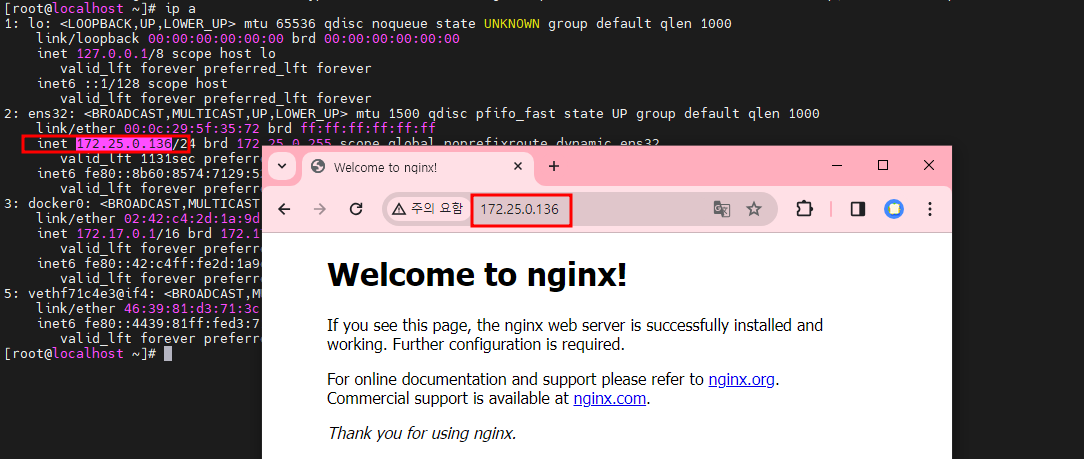Open the nginx.org link
Screen dimensions: 1084x459
coord(742,380)
